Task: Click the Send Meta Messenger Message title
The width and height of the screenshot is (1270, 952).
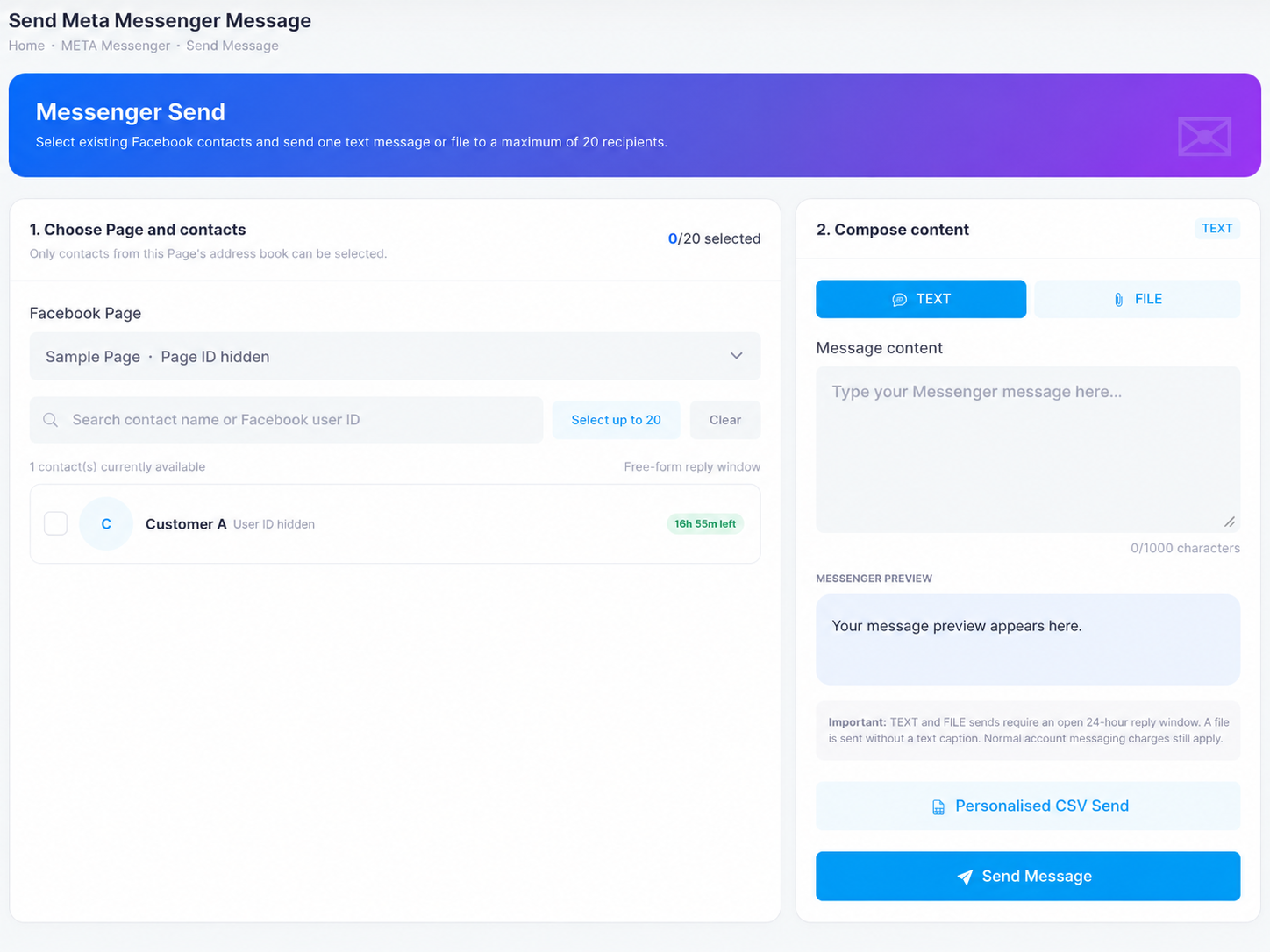Action: point(160,20)
